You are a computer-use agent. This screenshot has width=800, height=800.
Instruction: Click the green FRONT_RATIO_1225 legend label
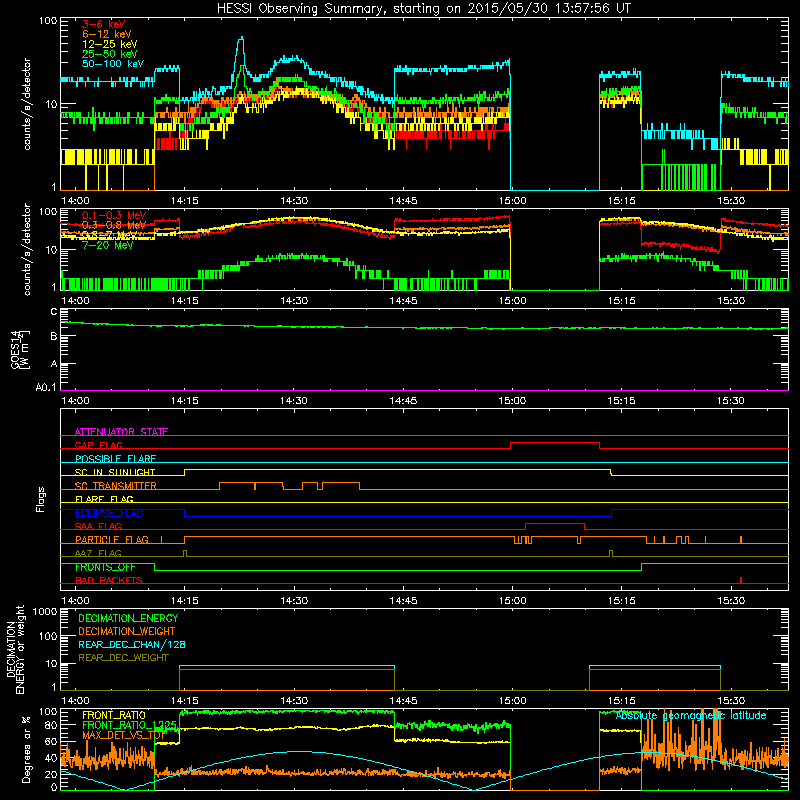[x=129, y=725]
